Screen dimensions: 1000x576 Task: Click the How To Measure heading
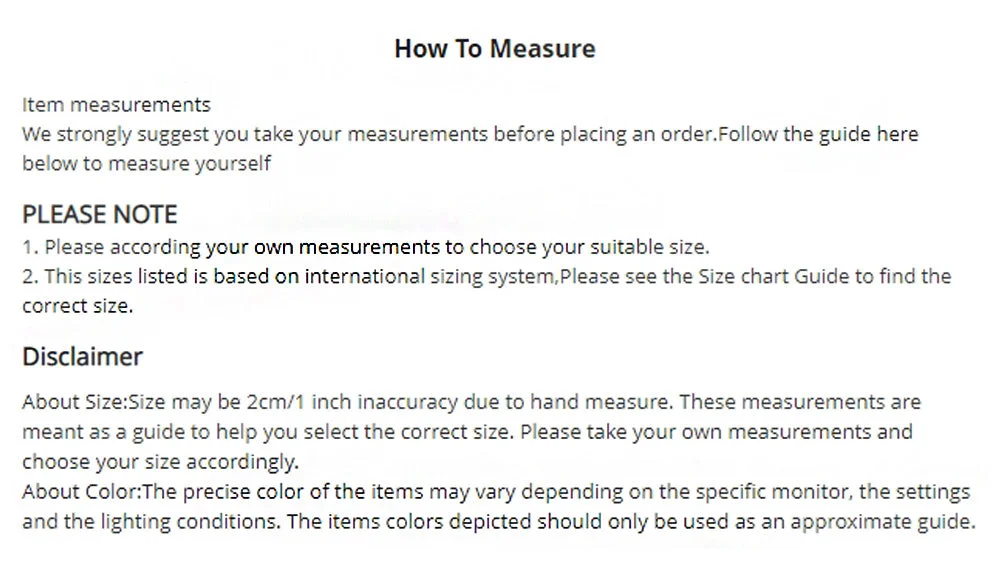pyautogui.click(x=495, y=48)
